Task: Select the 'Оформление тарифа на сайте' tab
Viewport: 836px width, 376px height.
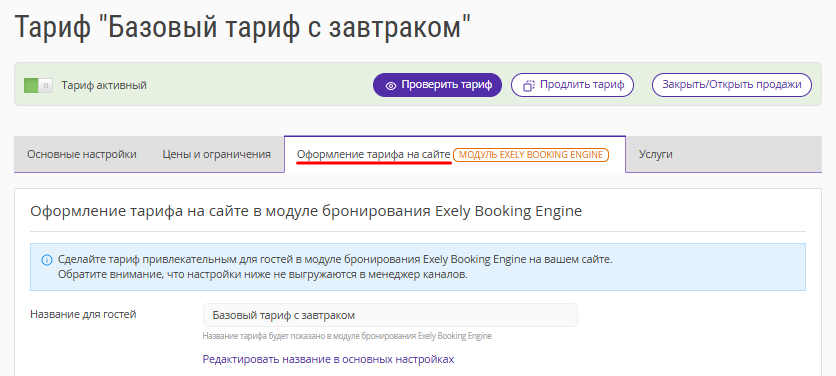Action: click(x=455, y=154)
